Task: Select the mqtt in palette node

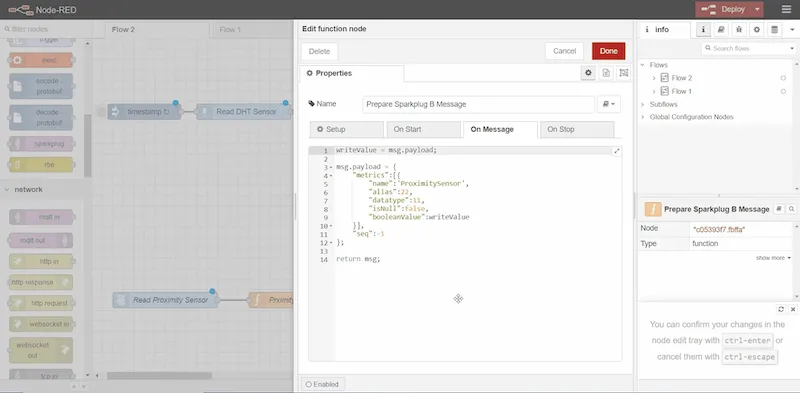Action: [x=41, y=217]
